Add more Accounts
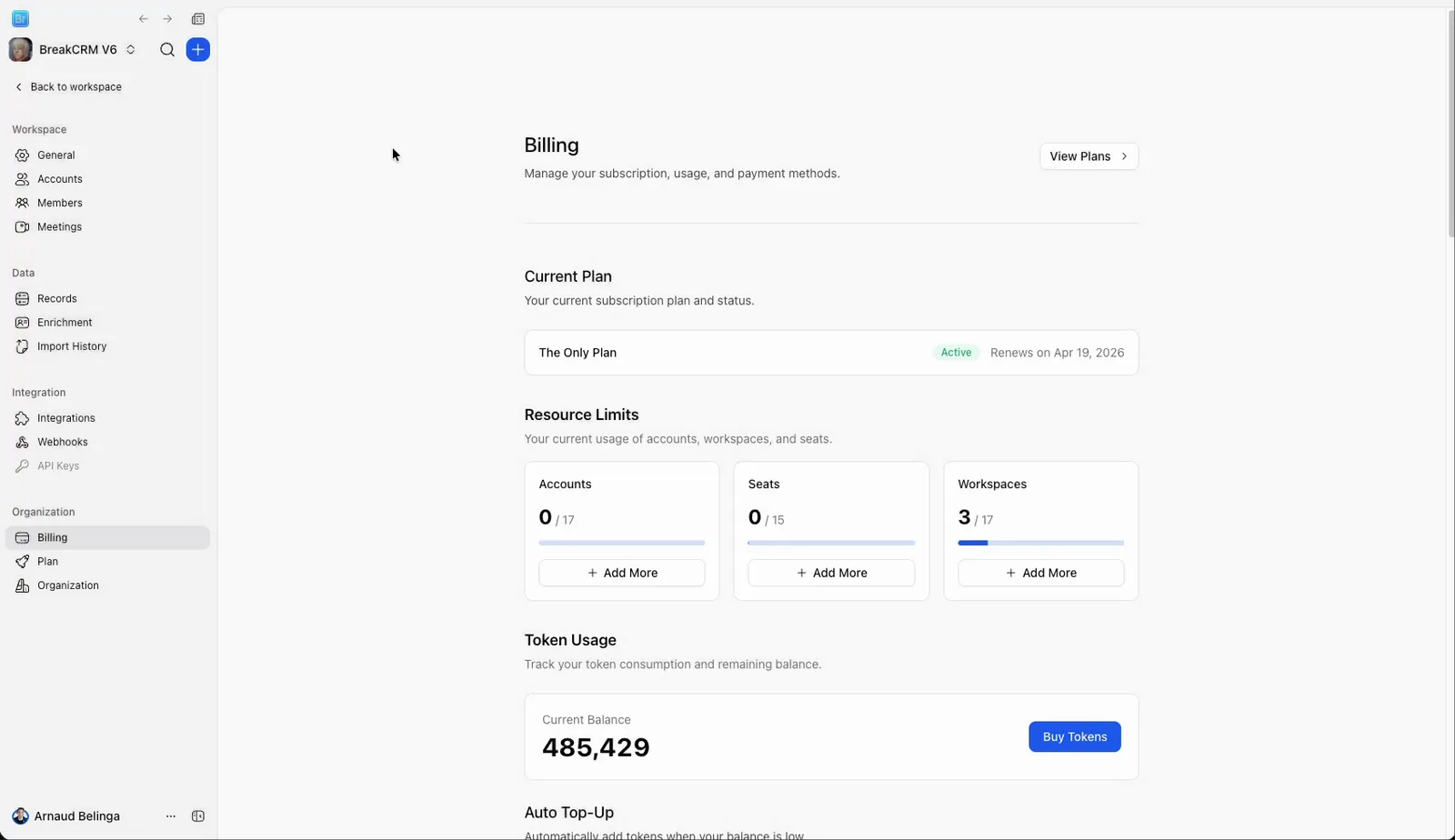The height and width of the screenshot is (840, 1455). pyautogui.click(x=622, y=573)
